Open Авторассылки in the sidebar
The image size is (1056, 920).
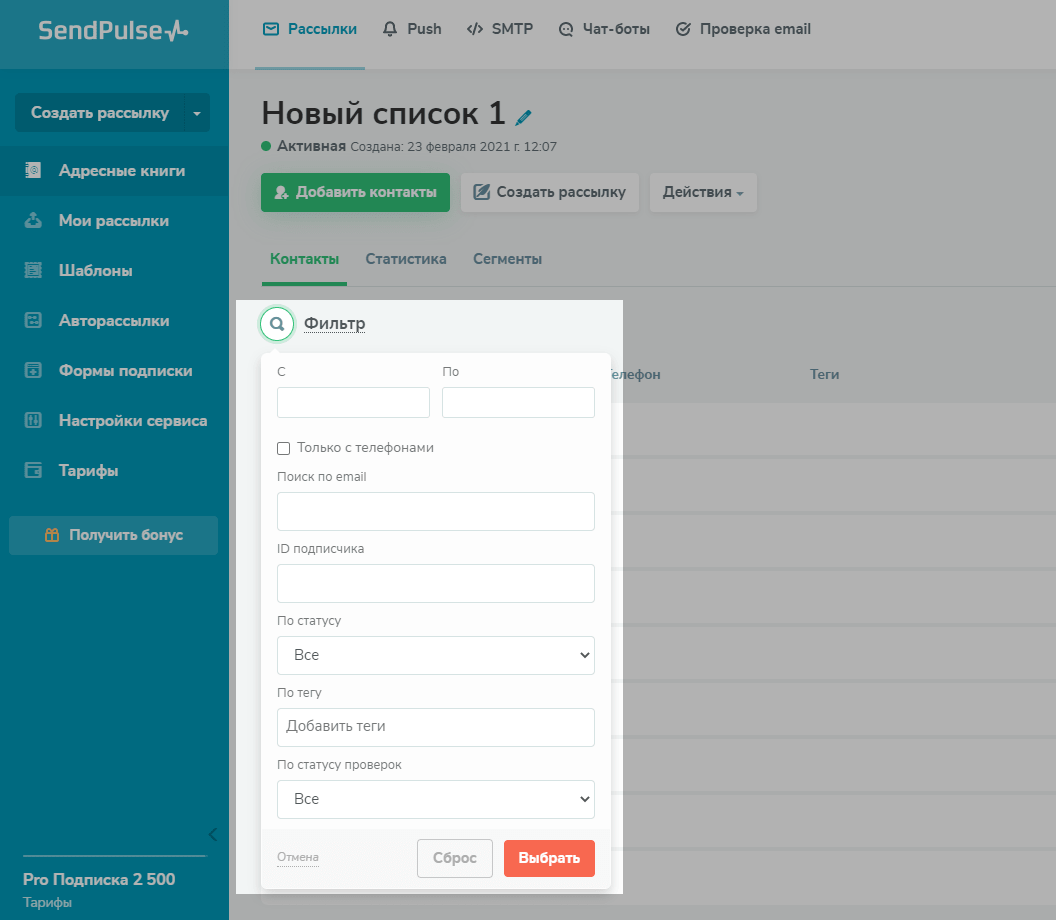(x=113, y=321)
